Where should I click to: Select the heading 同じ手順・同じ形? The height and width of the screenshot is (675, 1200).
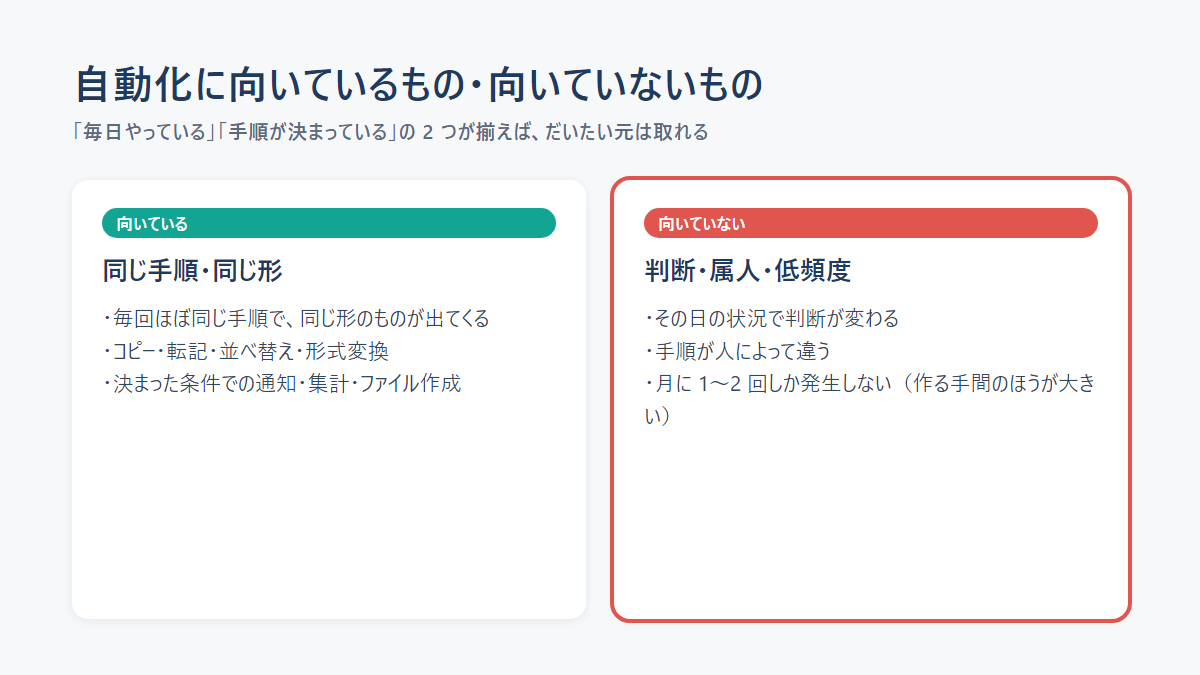click(193, 270)
